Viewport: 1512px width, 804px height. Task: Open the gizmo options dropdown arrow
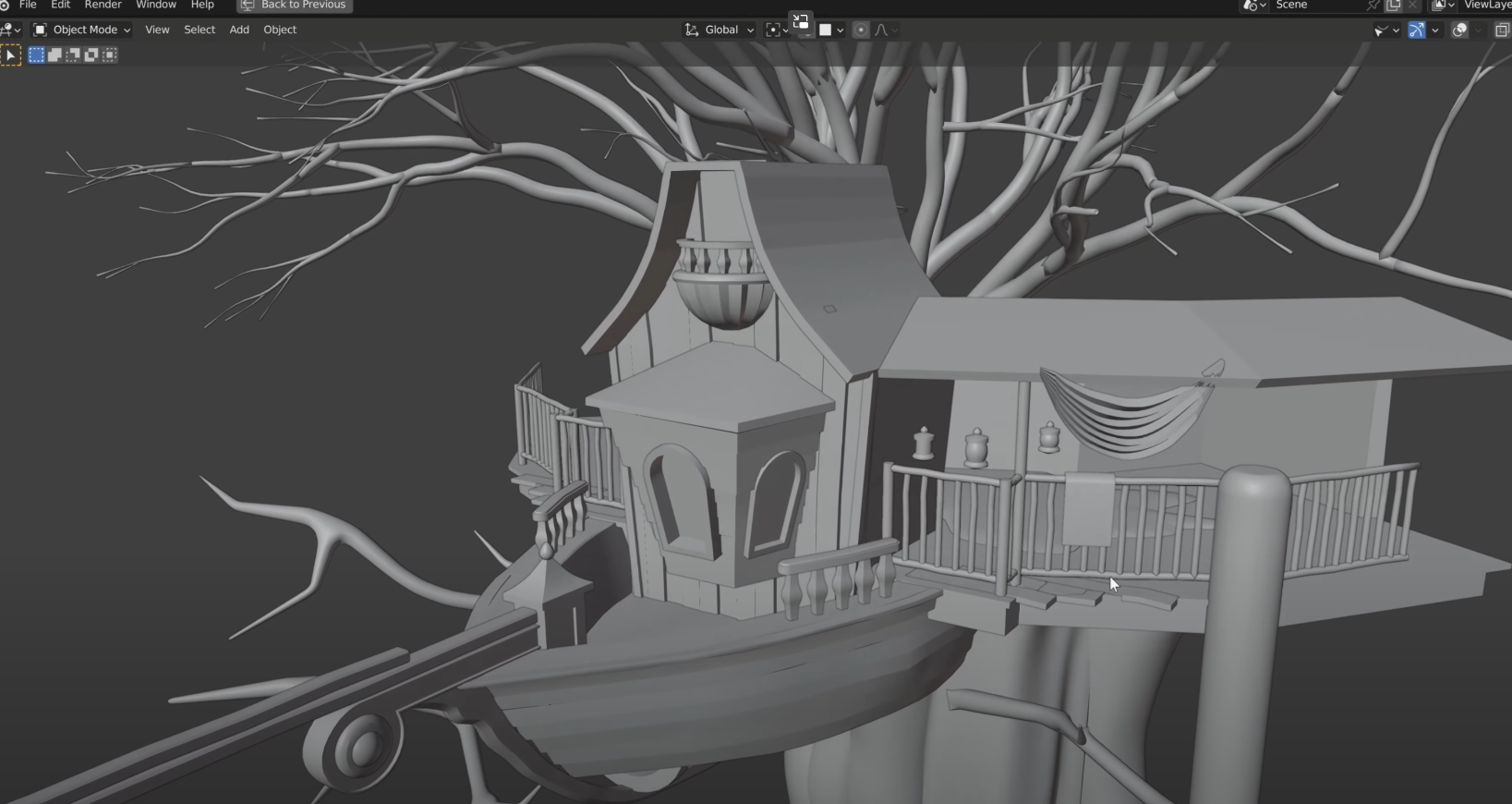(1435, 30)
